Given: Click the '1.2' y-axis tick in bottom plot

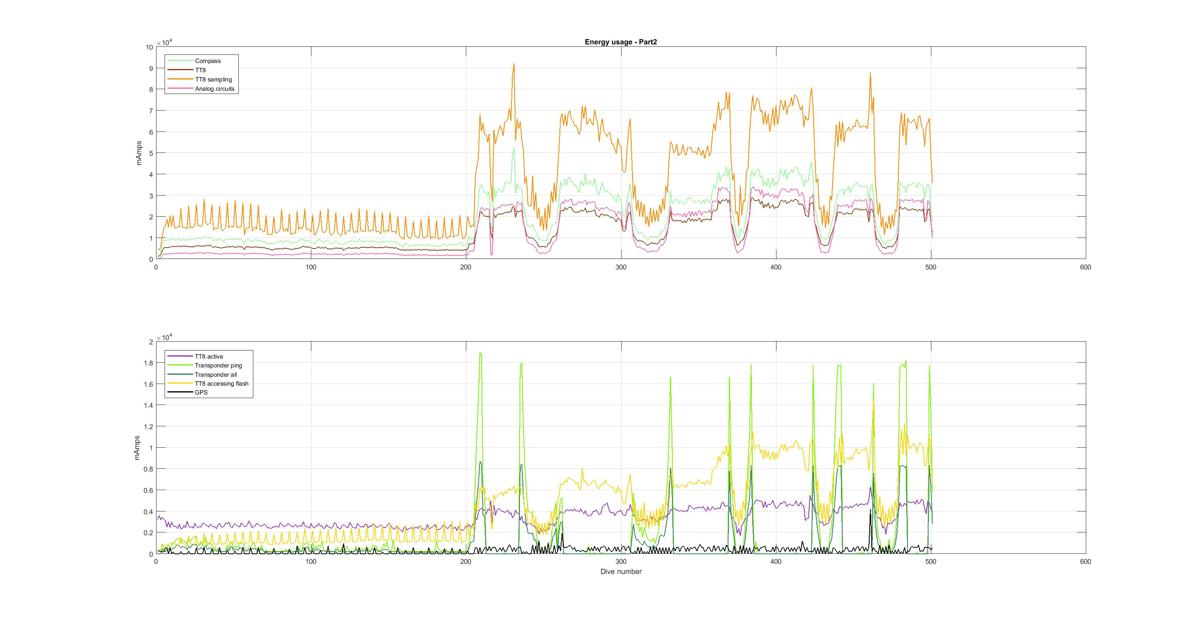Looking at the screenshot, I should (148, 427).
